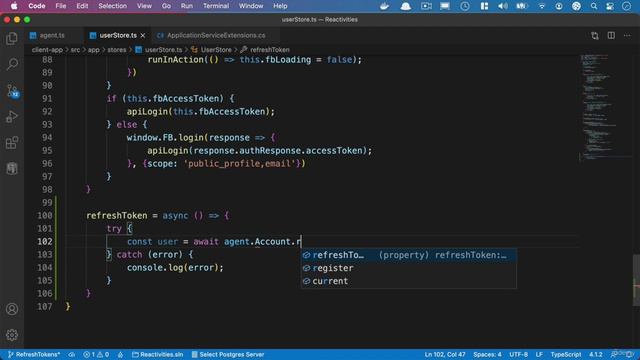Screen dimensions: 640x360
Task: Click the editor vertical scrollbar thumb
Action: pyautogui.click(x=636, y=280)
